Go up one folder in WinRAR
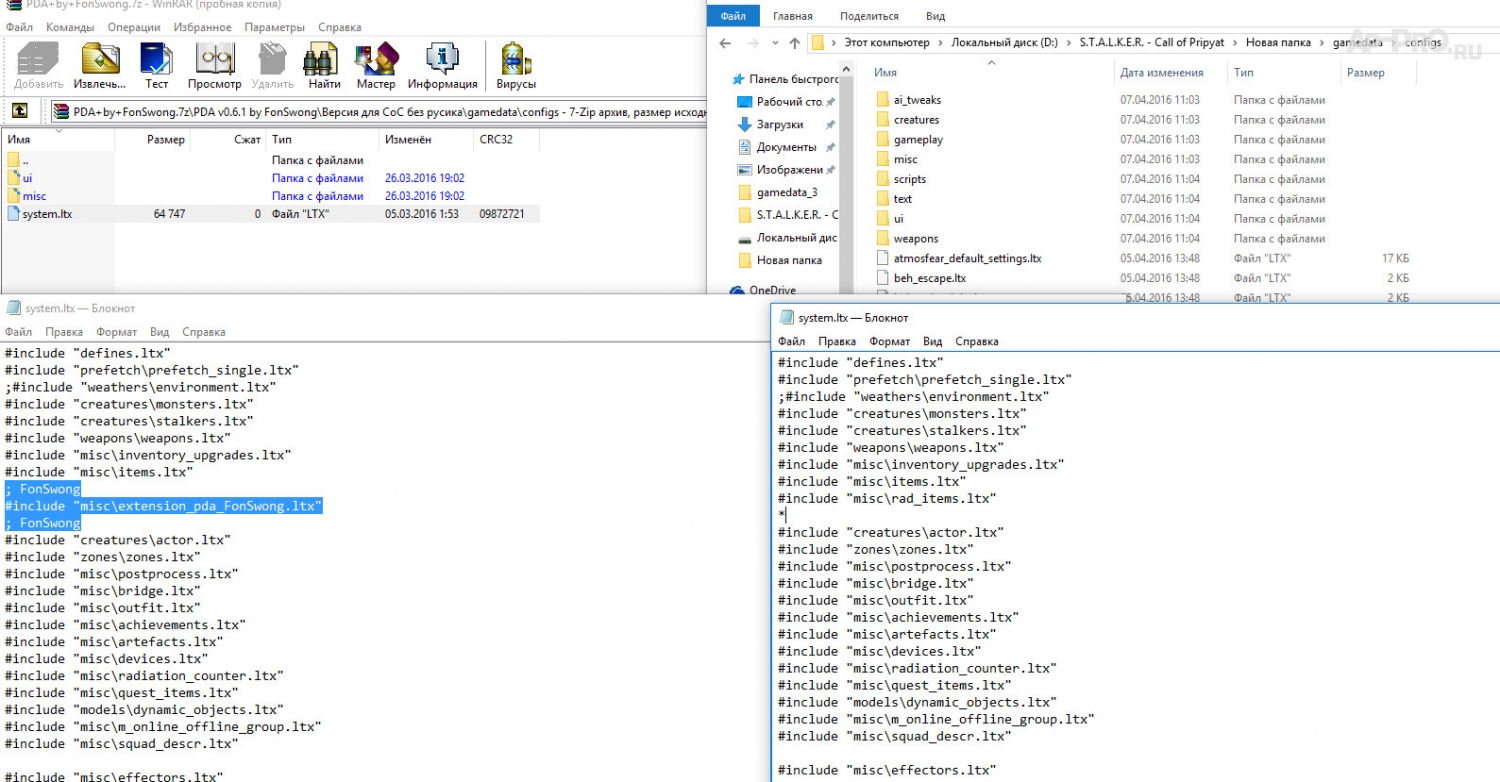1500x782 pixels. tap(19, 111)
